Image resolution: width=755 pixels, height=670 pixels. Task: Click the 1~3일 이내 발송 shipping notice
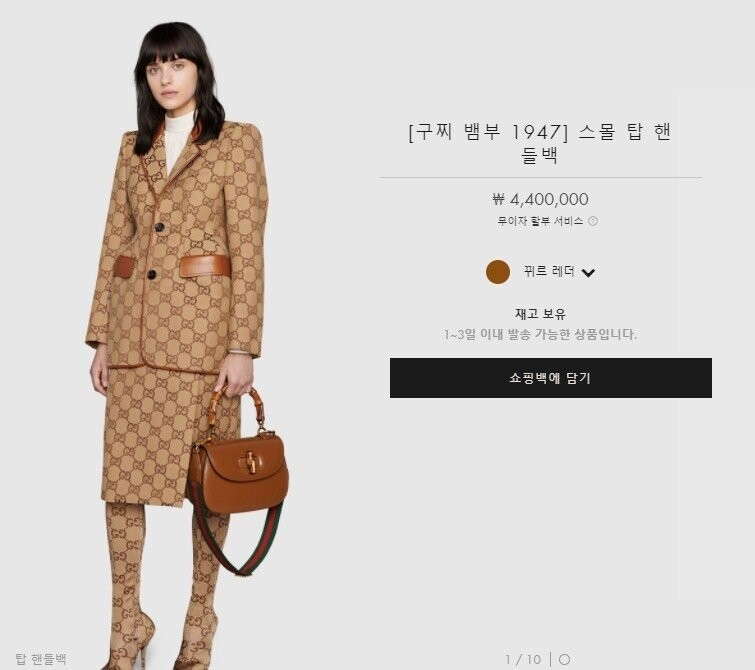[540, 334]
